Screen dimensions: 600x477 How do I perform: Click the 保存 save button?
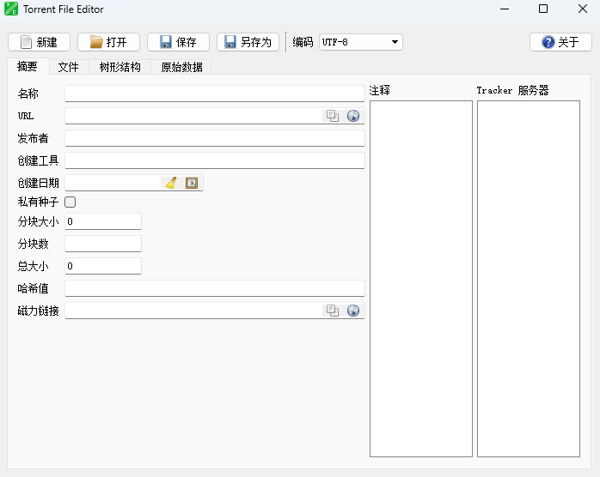pos(178,42)
